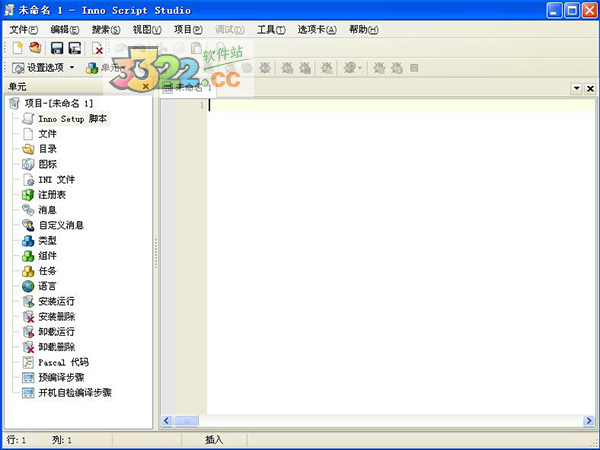Open the 项目(P) menu
The height and width of the screenshot is (450, 600).
click(188, 29)
